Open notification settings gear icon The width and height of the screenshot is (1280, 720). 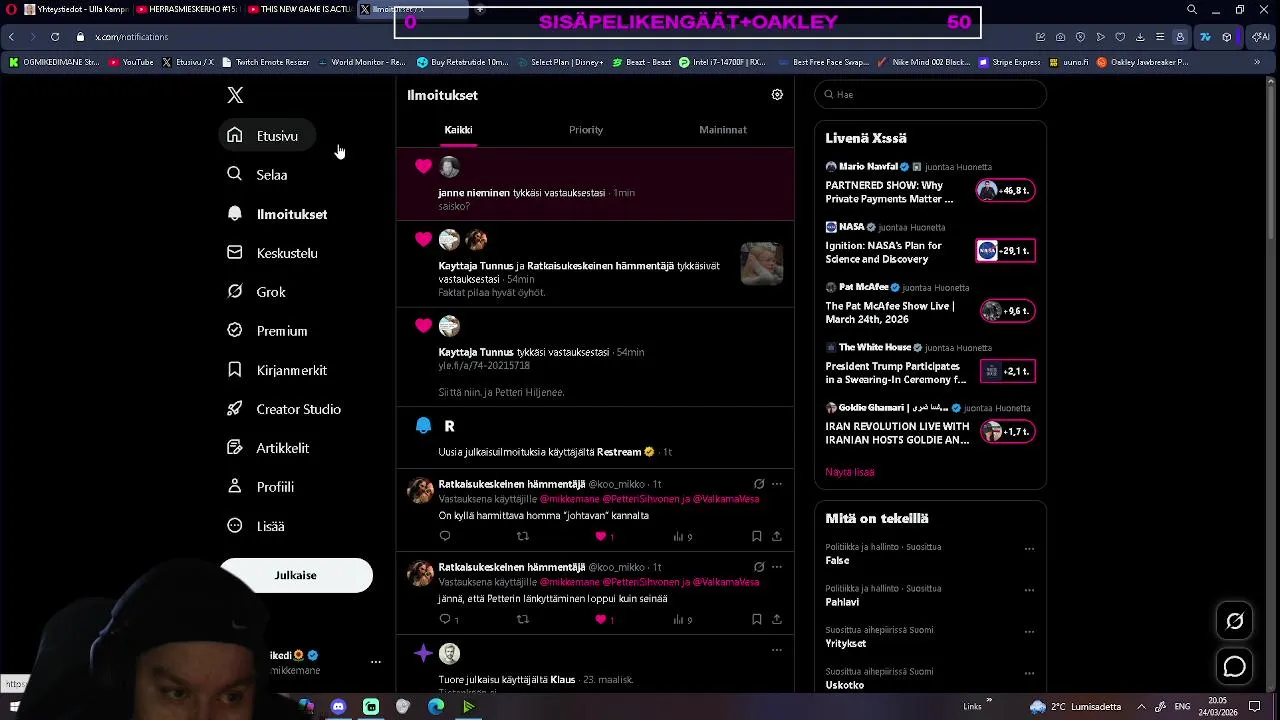[777, 95]
